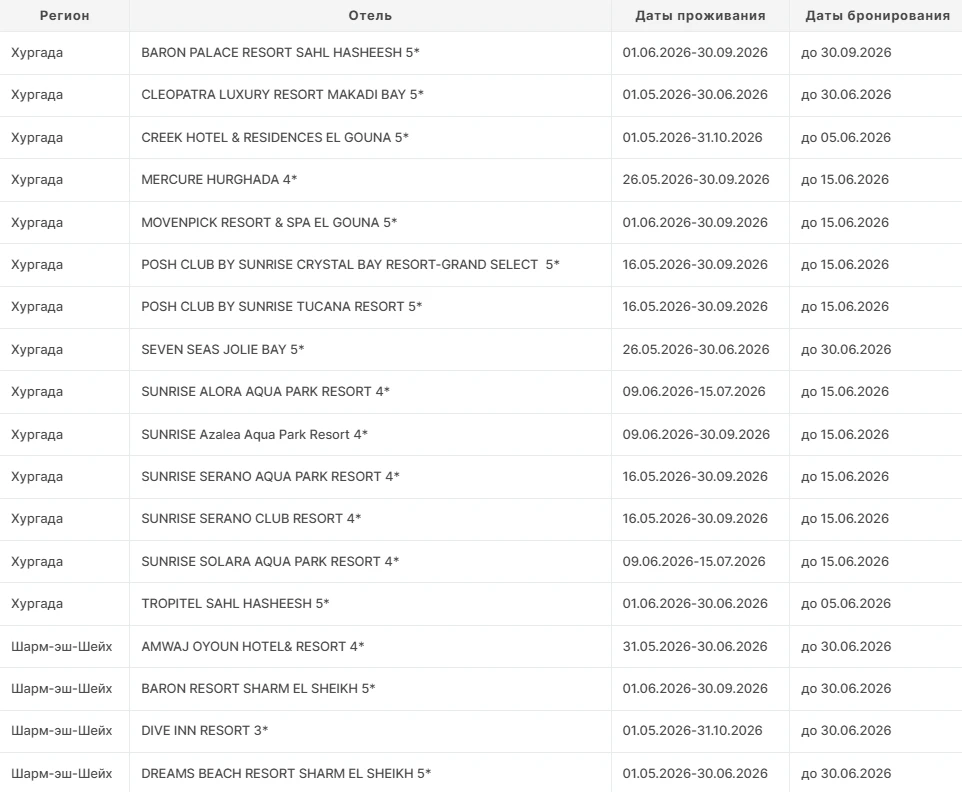The image size is (962, 792).
Task: Click 'Шарм-эш-Шейх' region in DIVE INN row
Action: click(61, 731)
